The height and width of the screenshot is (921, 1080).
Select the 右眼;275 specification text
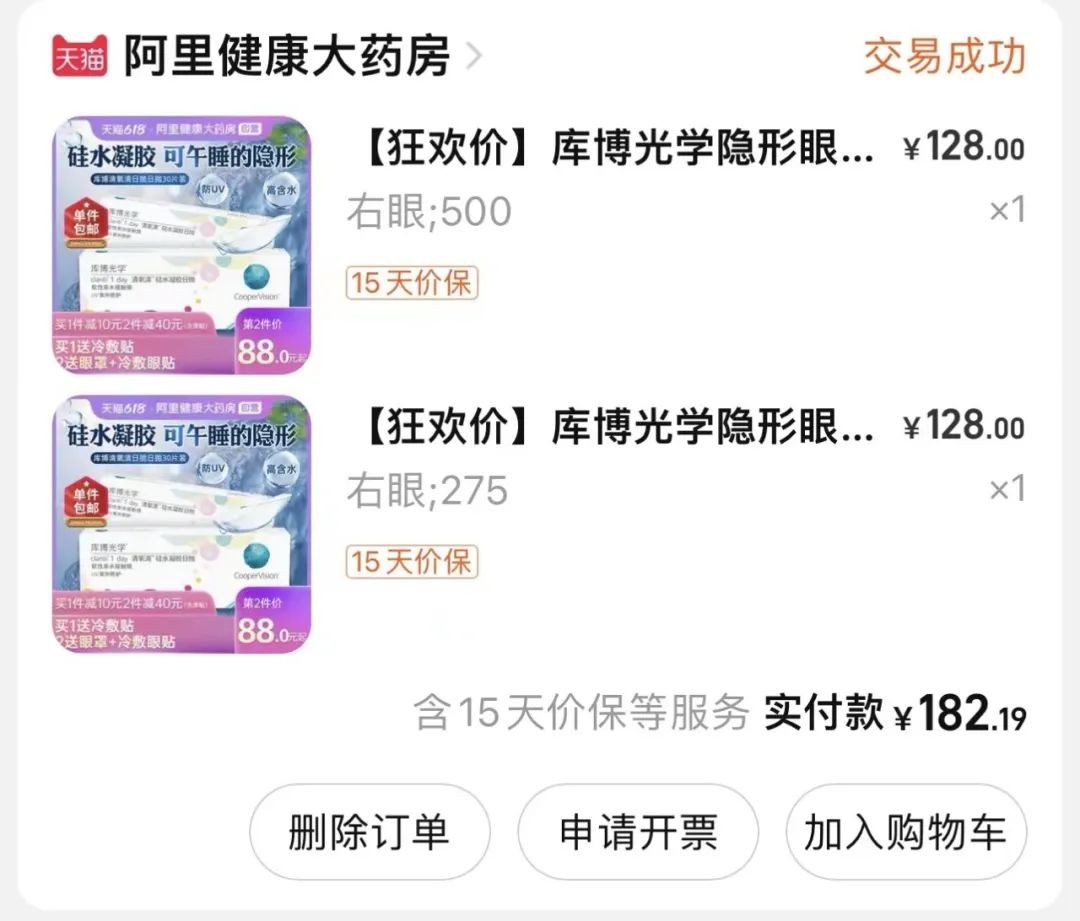click(x=427, y=490)
